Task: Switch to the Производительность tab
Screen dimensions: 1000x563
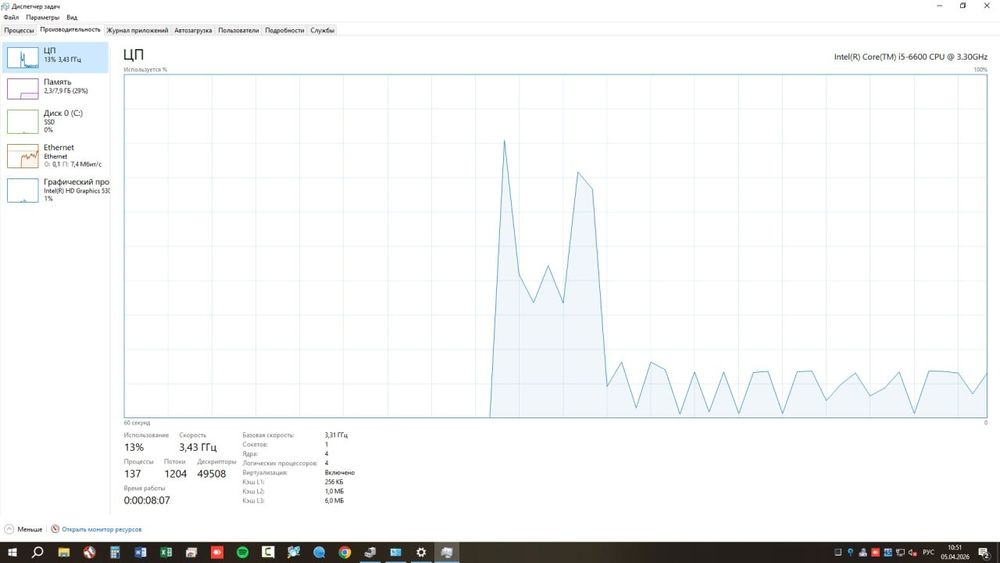Action: pyautogui.click(x=70, y=29)
